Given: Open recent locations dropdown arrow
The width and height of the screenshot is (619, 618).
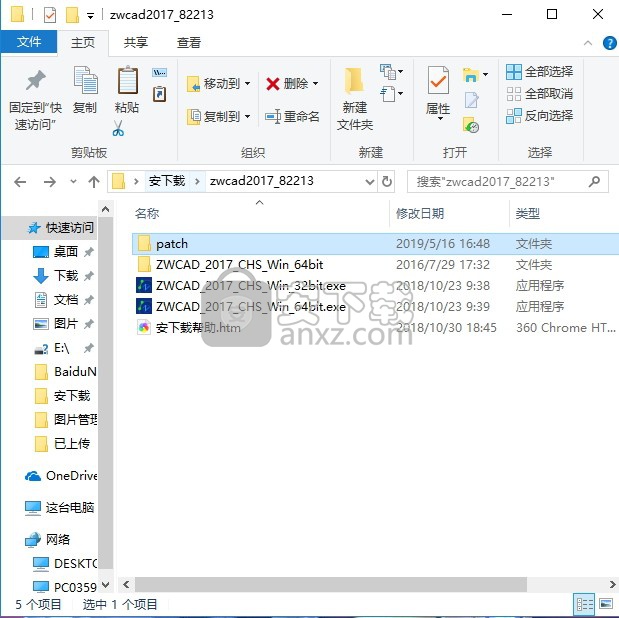Looking at the screenshot, I should (x=73, y=182).
